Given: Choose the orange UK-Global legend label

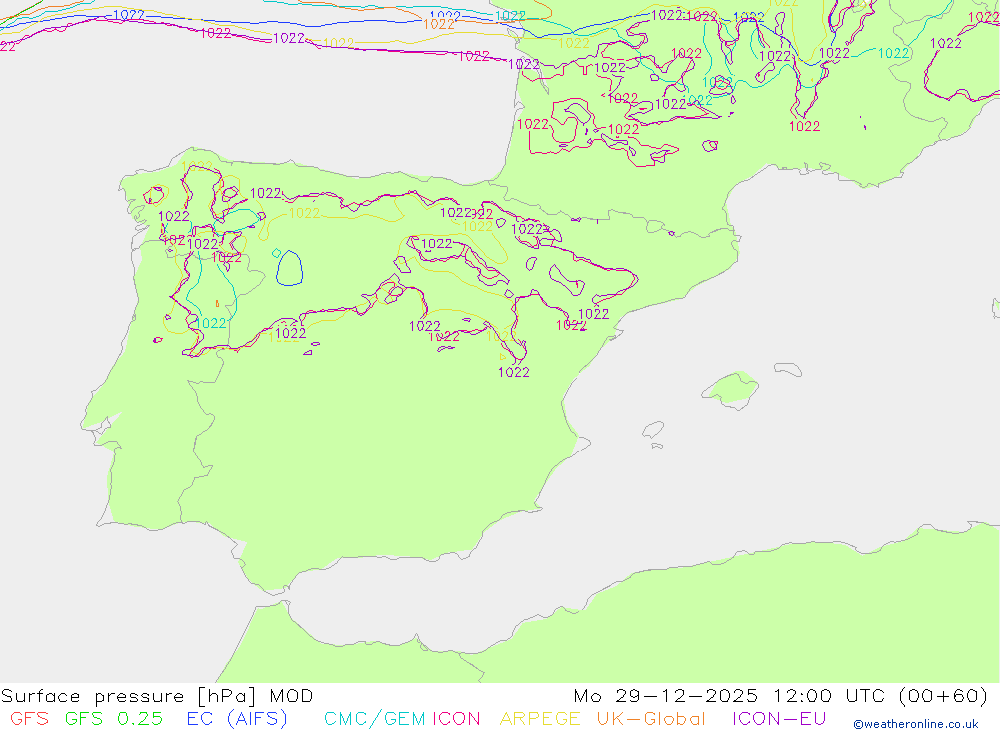Looking at the screenshot, I should pos(651,719).
